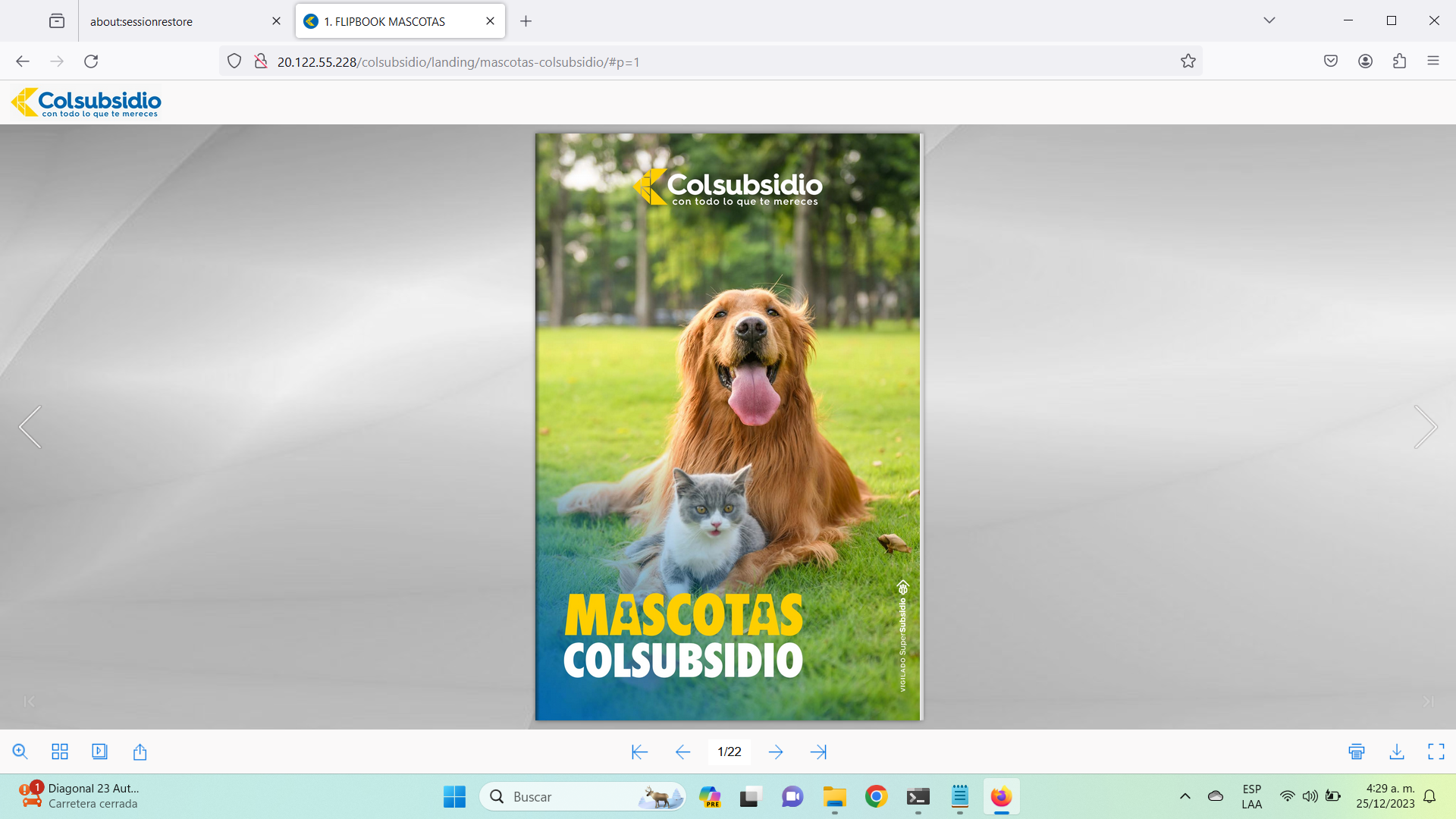This screenshot has width=1456, height=819.
Task: Click the Colsubsidio logo in the header
Action: point(86,102)
